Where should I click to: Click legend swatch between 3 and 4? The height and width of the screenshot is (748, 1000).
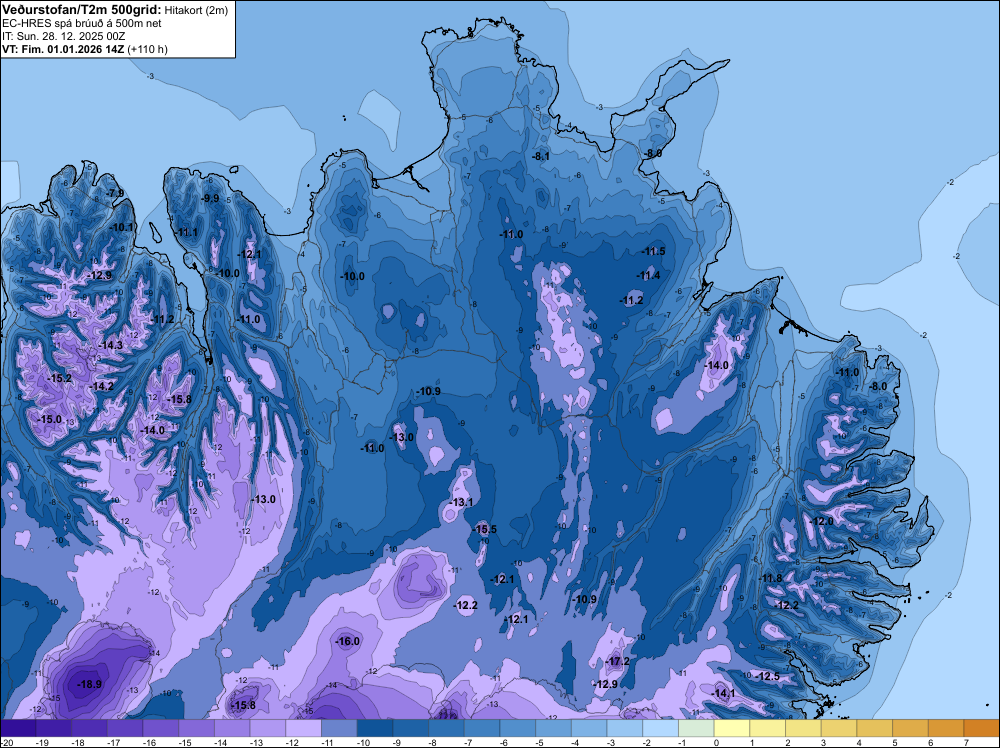pos(839,728)
